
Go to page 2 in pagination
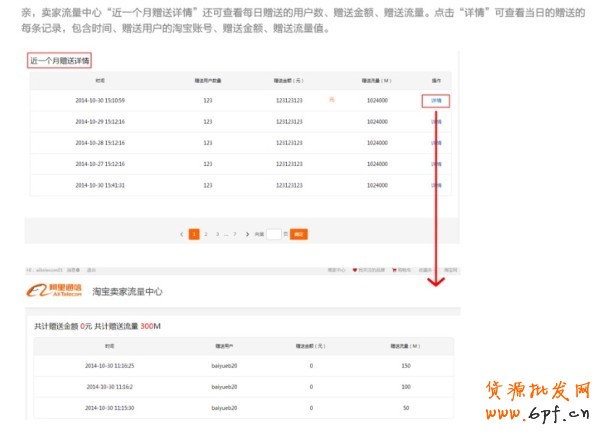click(x=206, y=233)
